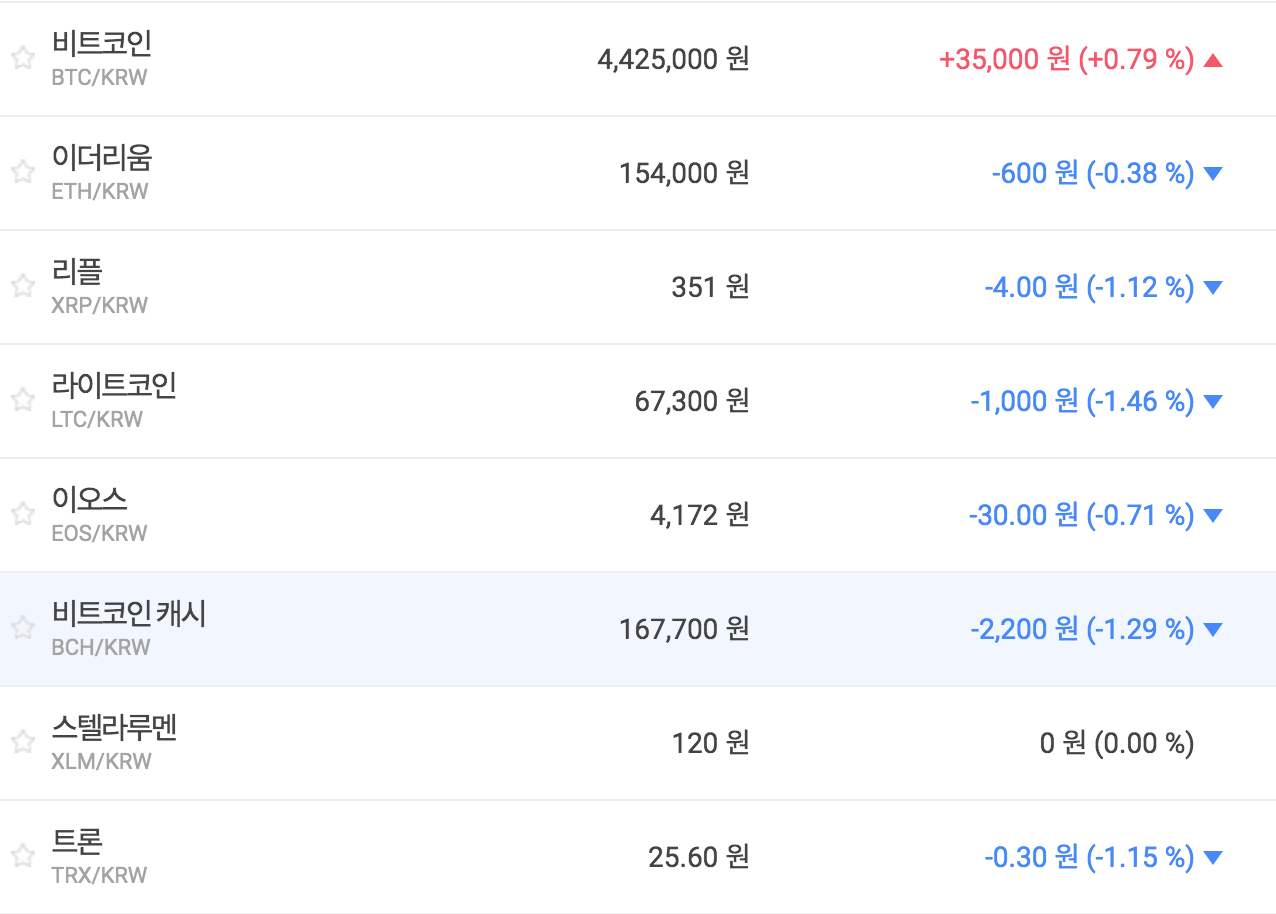1276x914 pixels.
Task: Open the 이더리움 market page
Action: pyautogui.click(x=101, y=157)
